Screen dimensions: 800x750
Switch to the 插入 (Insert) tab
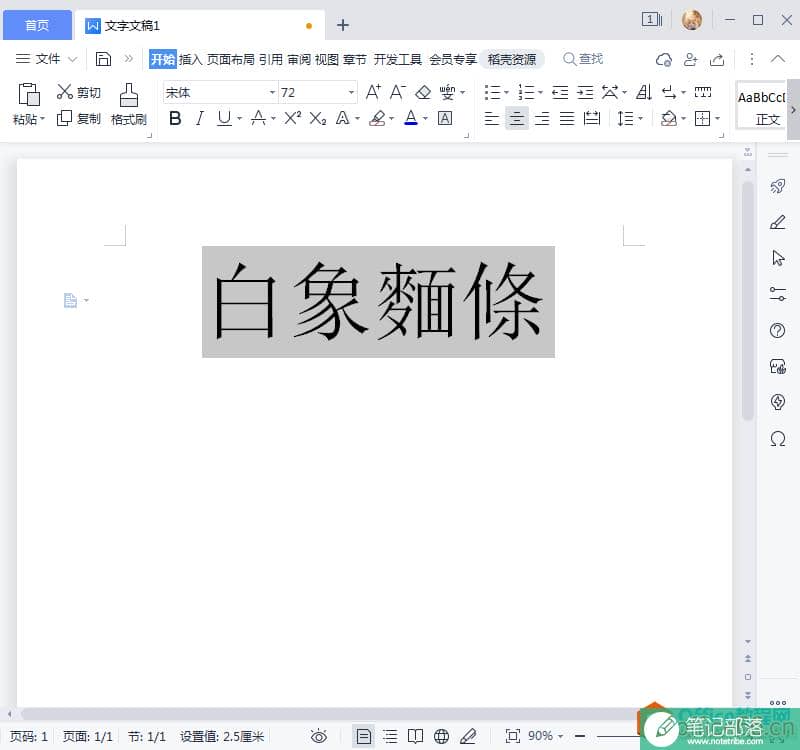coord(190,60)
